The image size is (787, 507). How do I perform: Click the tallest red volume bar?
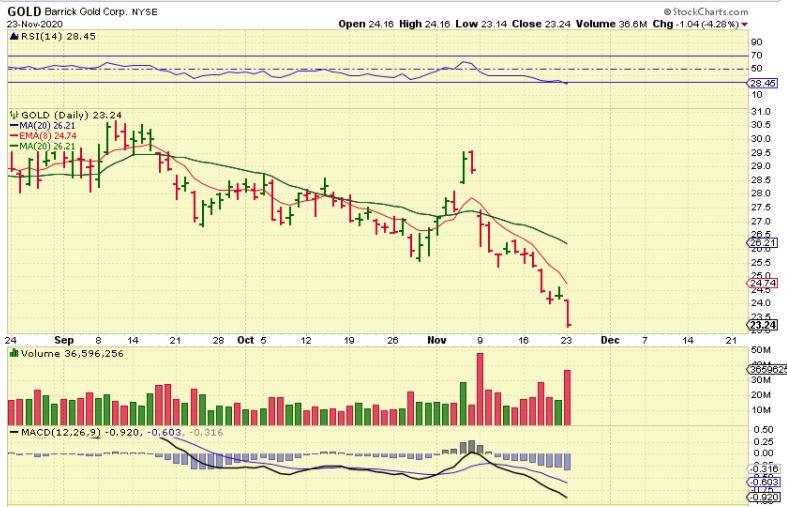click(x=480, y=389)
